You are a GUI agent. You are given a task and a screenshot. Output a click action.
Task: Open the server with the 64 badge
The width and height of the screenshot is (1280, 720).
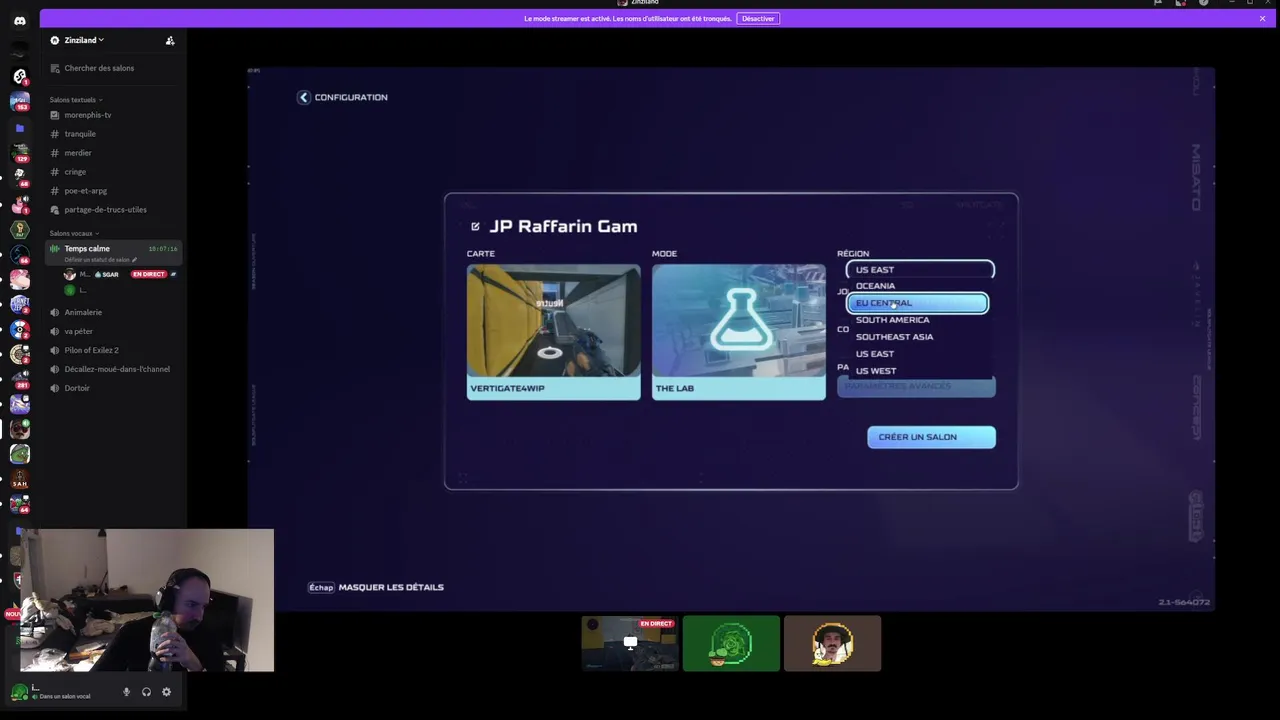click(x=19, y=504)
